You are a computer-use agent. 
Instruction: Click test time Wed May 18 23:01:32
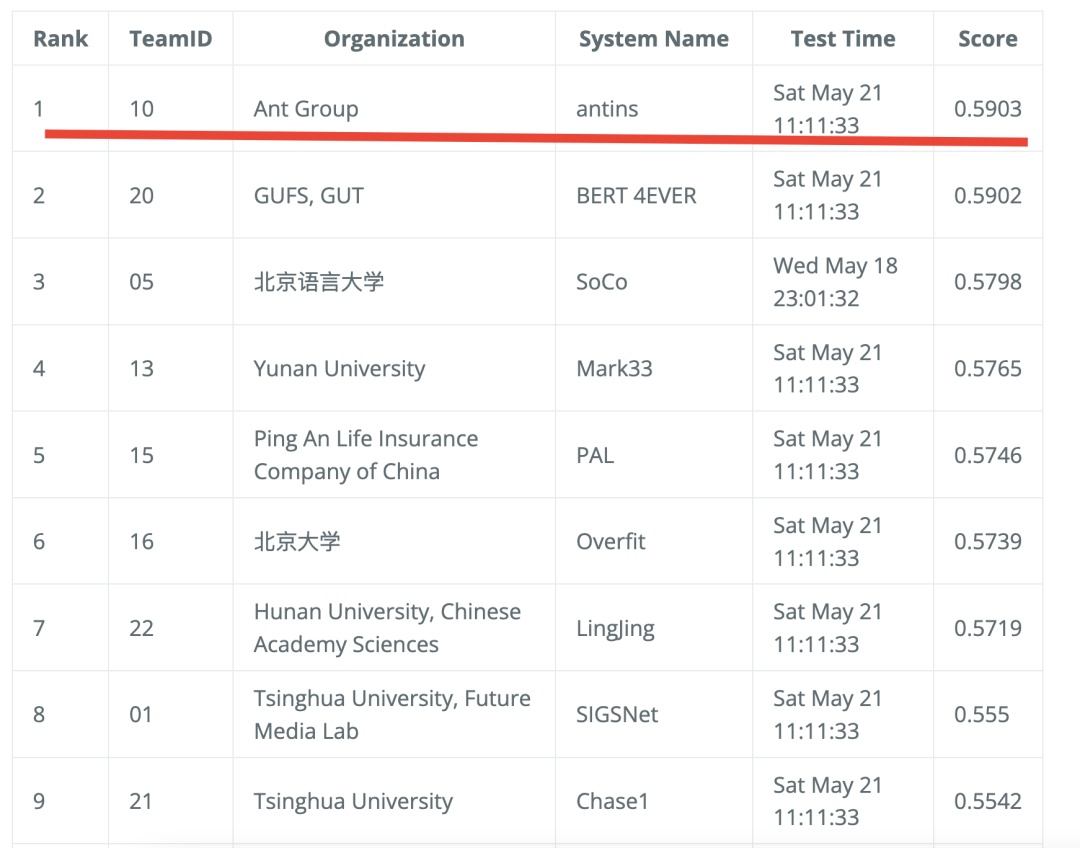835,282
